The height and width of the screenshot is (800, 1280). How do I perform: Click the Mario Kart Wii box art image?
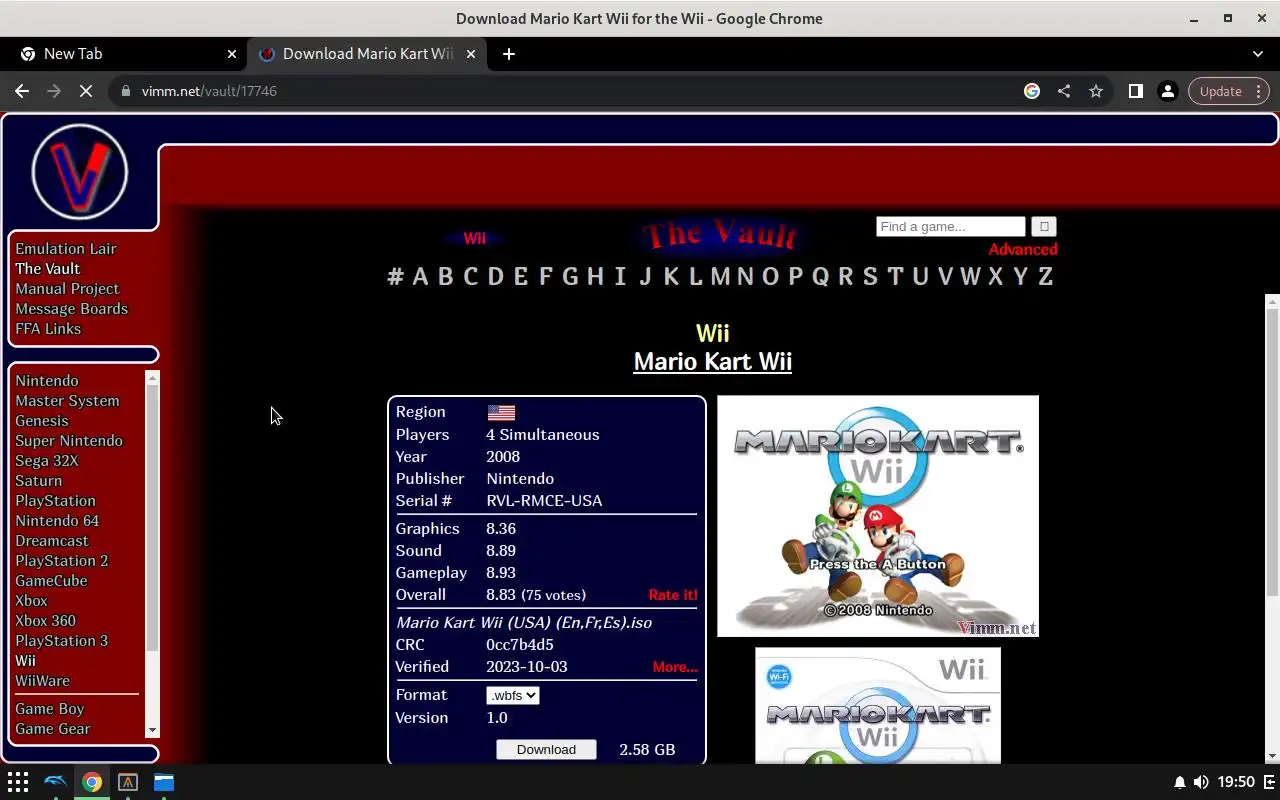[x=878, y=706]
